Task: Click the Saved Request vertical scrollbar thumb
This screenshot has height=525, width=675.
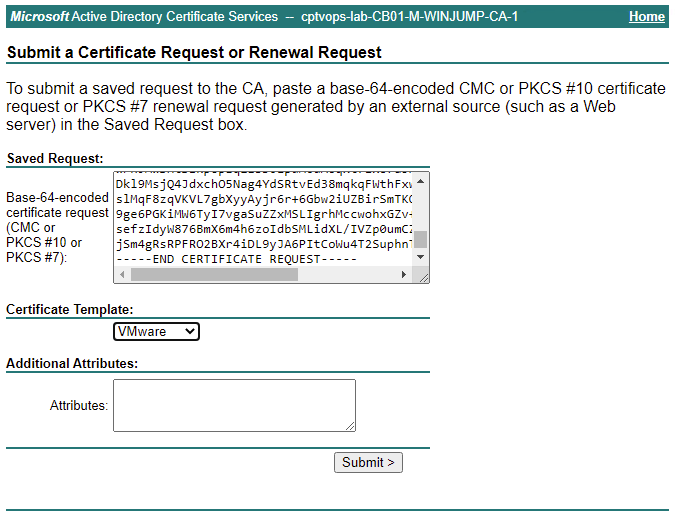Action: tap(422, 240)
